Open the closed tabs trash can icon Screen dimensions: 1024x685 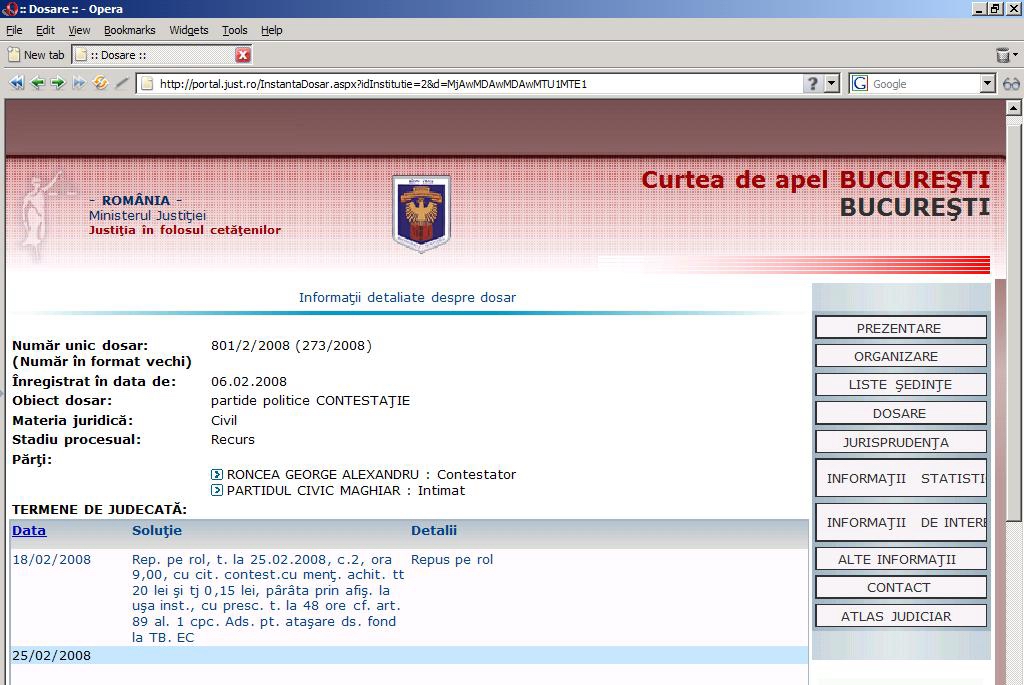point(1003,55)
